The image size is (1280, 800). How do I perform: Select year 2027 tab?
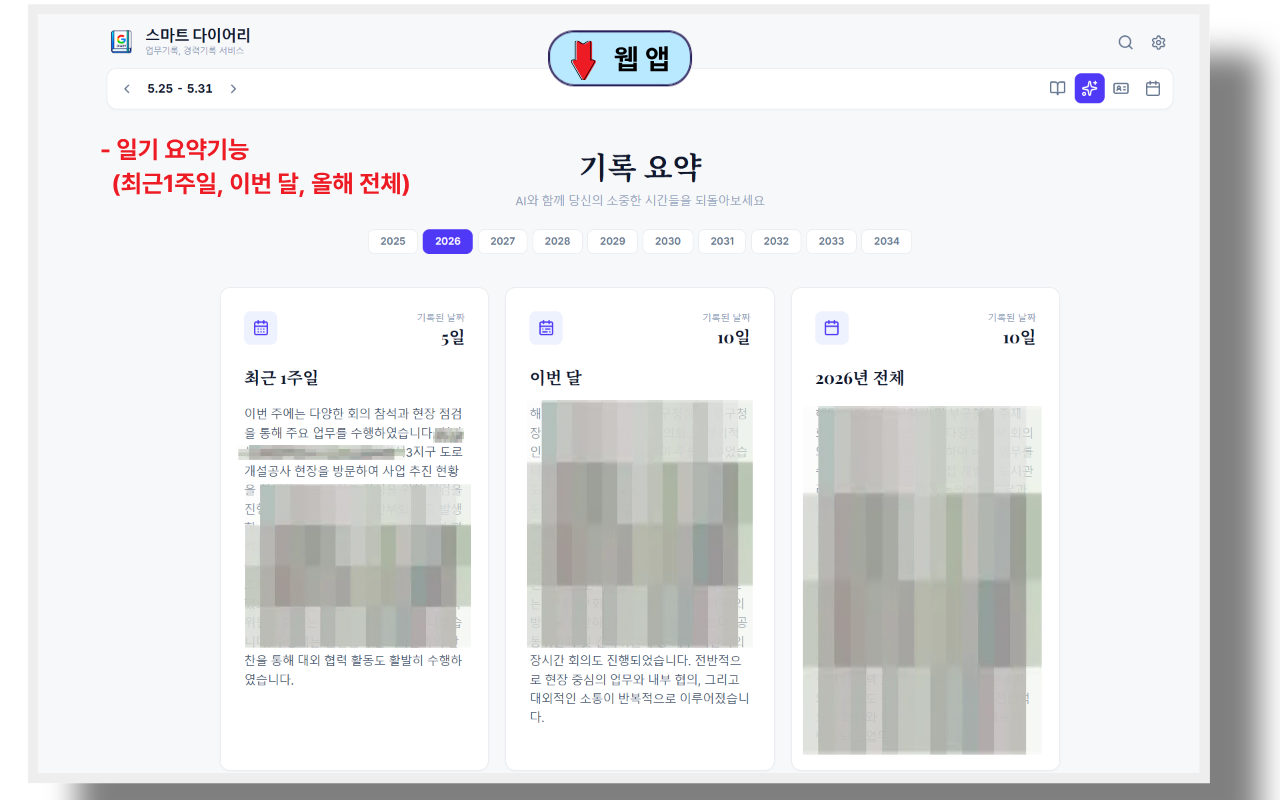coord(503,241)
